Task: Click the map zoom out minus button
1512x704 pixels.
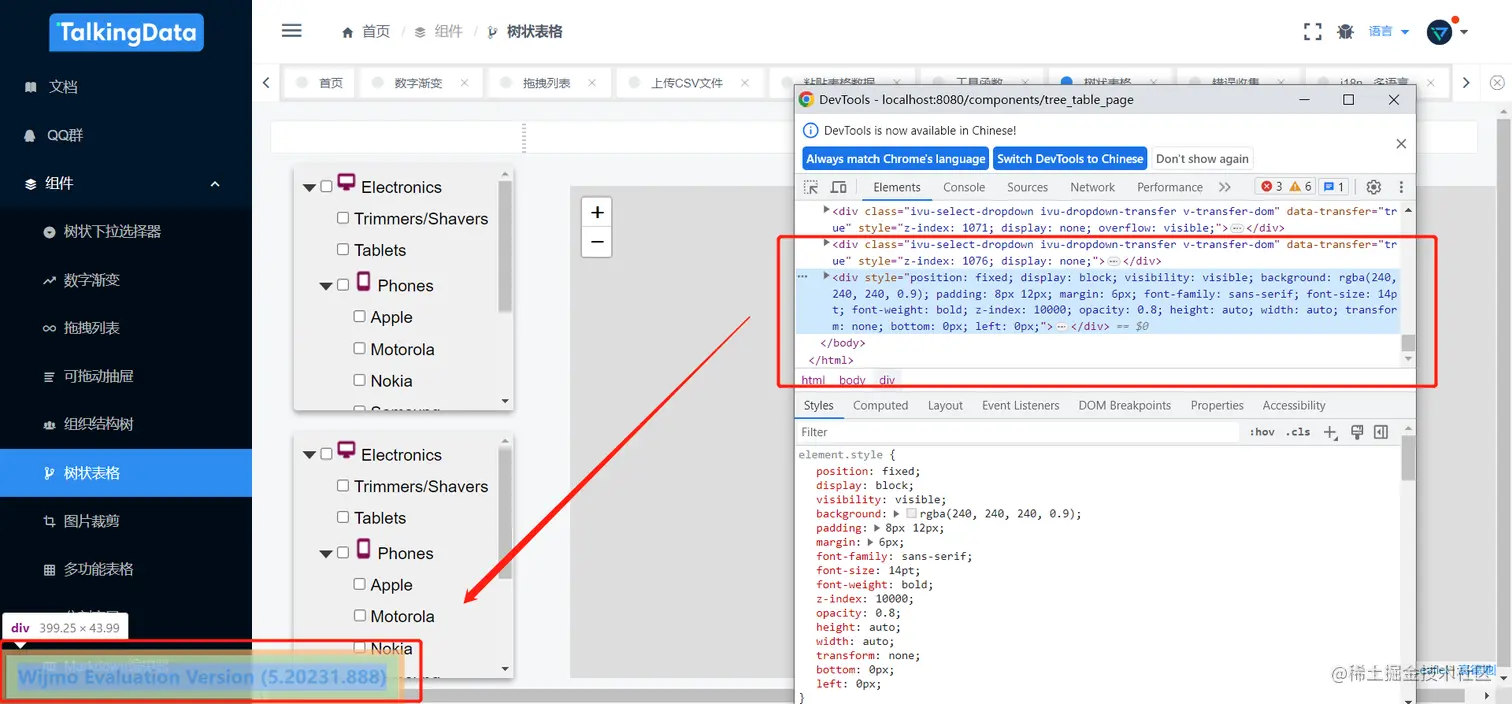Action: click(x=597, y=242)
